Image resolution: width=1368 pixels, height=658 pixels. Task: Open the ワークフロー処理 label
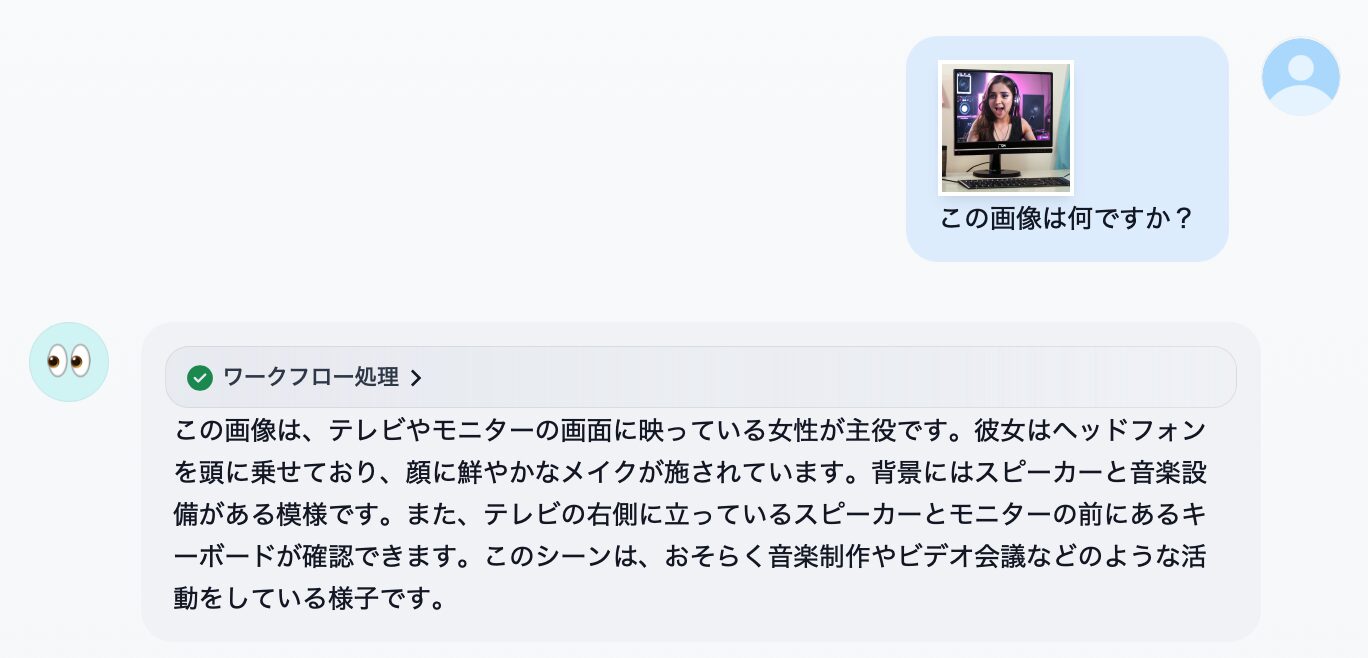tap(311, 377)
